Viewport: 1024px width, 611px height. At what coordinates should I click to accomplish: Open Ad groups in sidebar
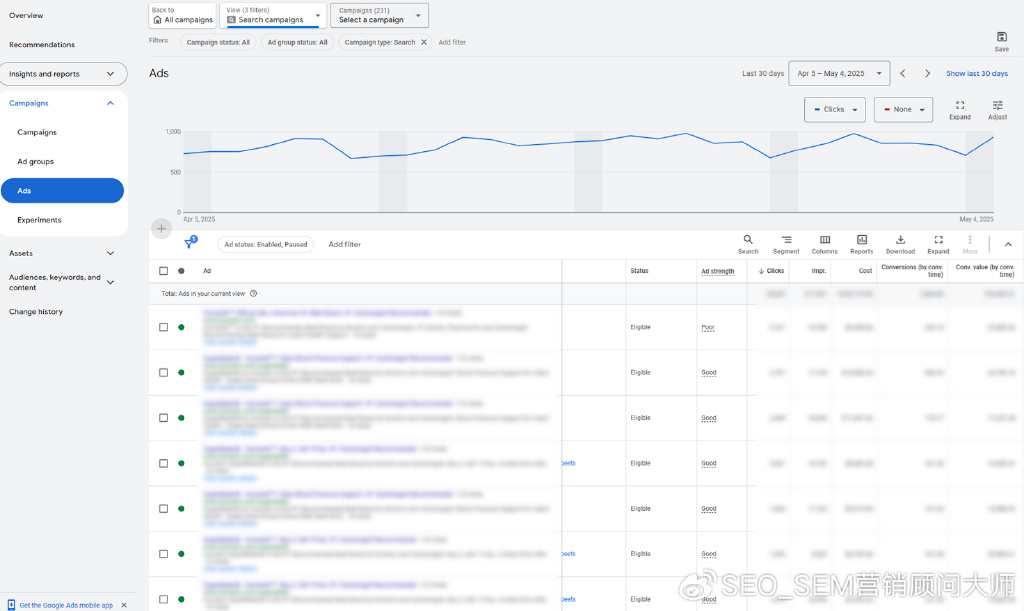click(x=36, y=162)
